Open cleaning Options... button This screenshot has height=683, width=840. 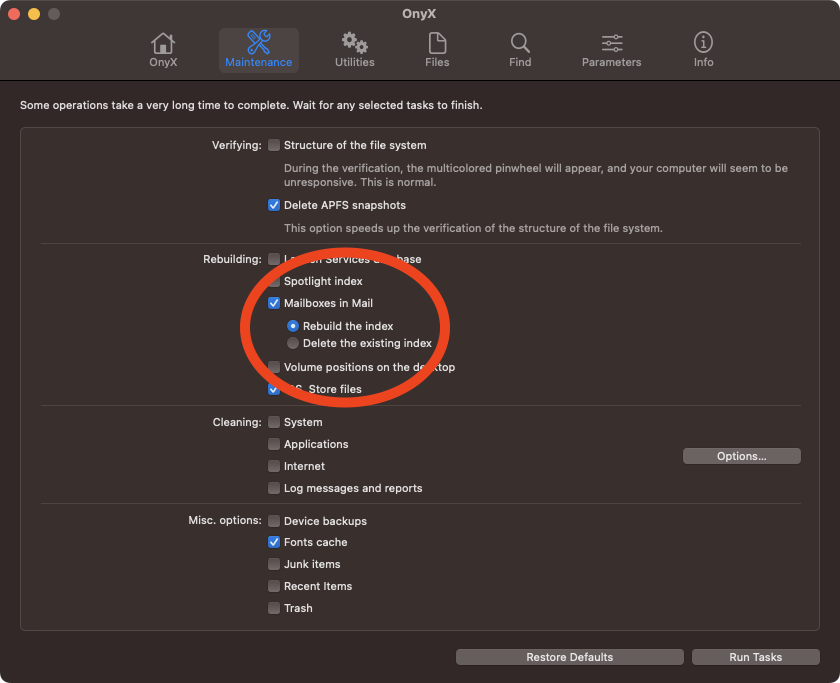(741, 456)
